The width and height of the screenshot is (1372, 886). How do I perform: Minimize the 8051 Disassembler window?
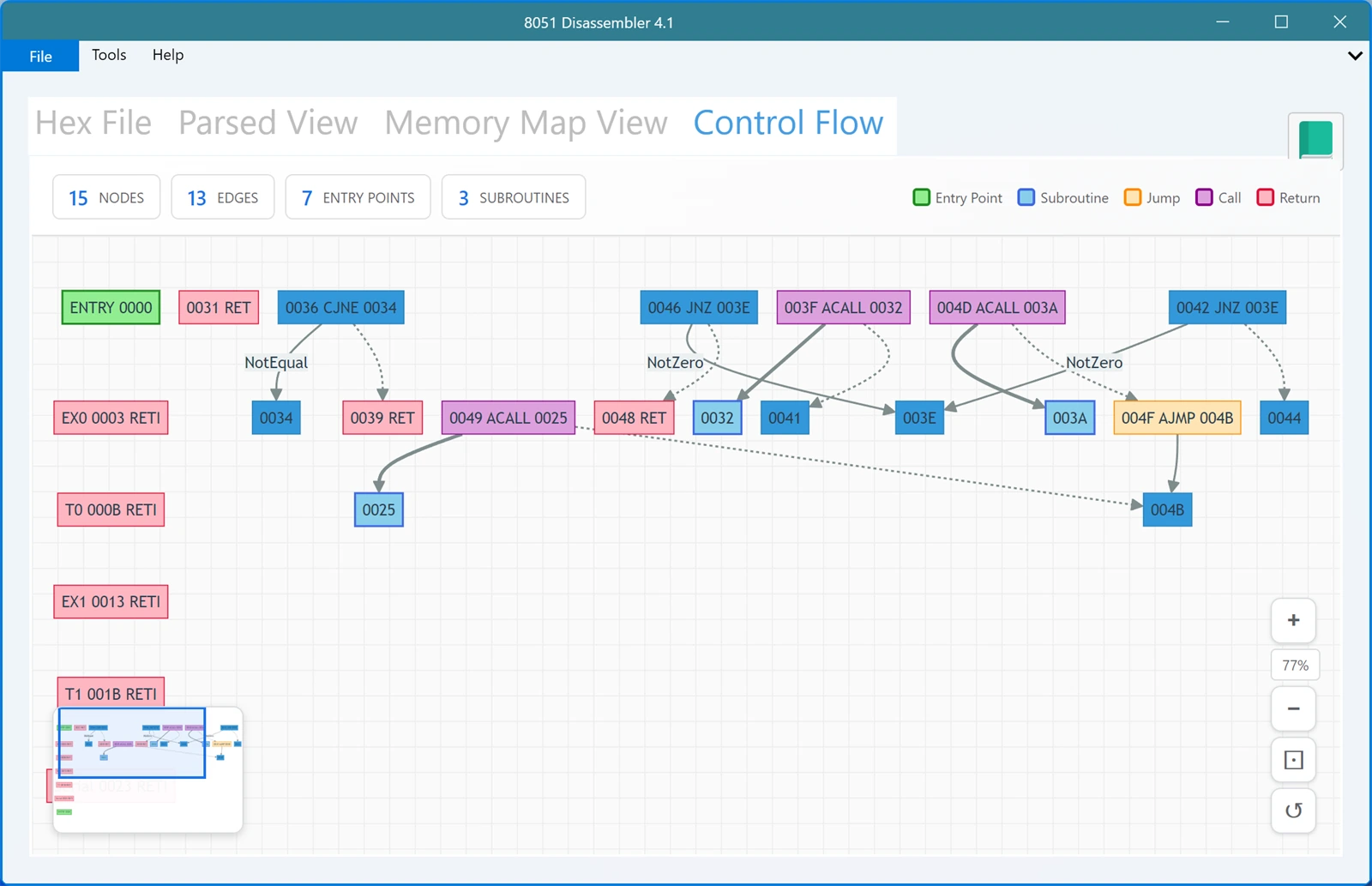tap(1223, 21)
